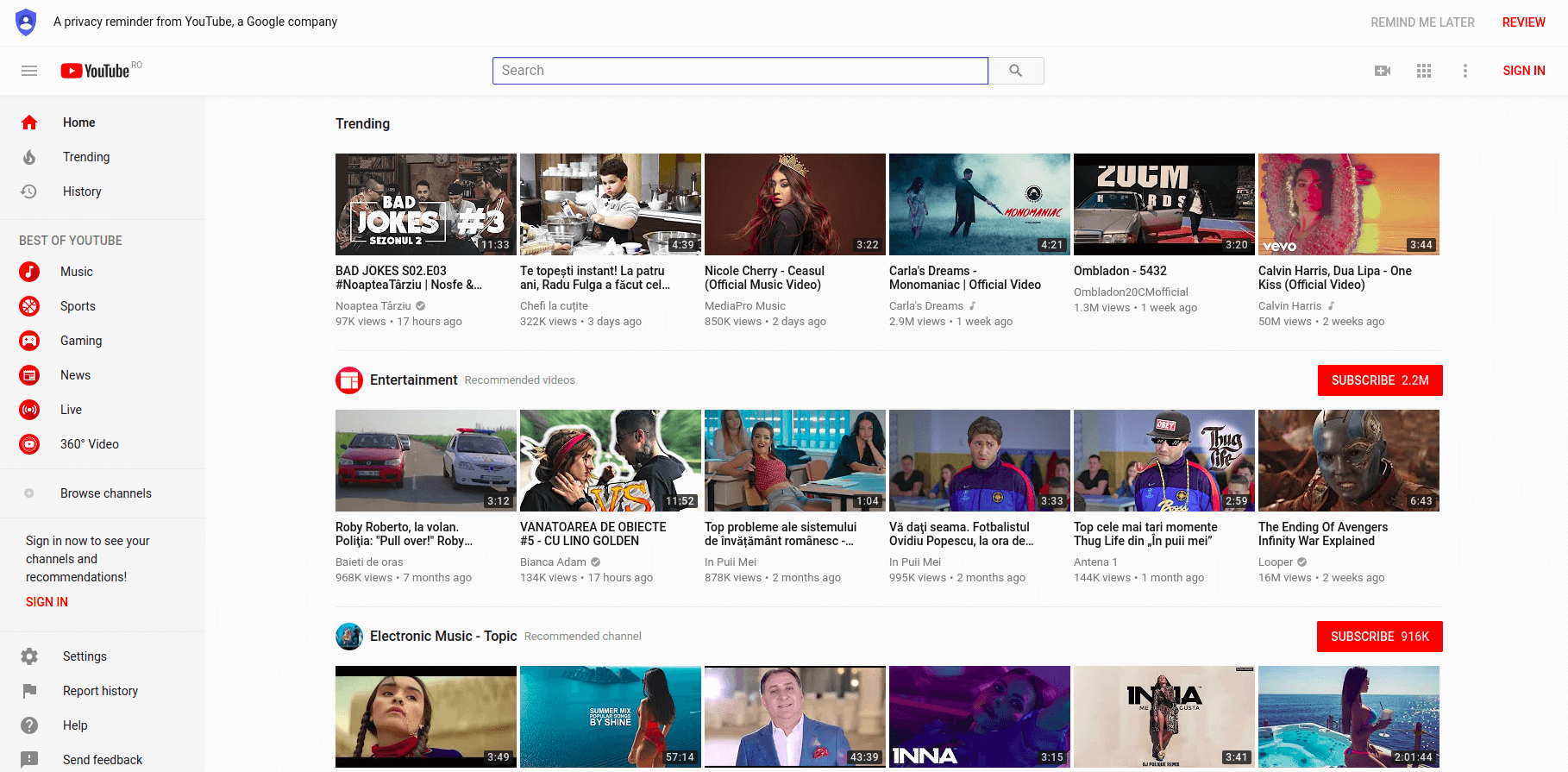
Task: Open the Roby Roberto la volan title
Action: point(404,534)
